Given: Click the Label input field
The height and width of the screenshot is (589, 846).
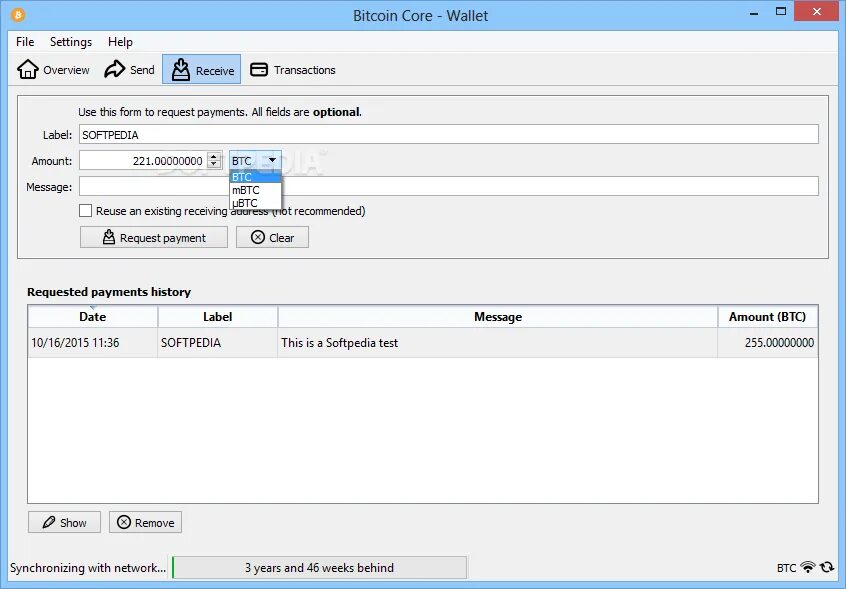Looking at the screenshot, I should tap(449, 134).
